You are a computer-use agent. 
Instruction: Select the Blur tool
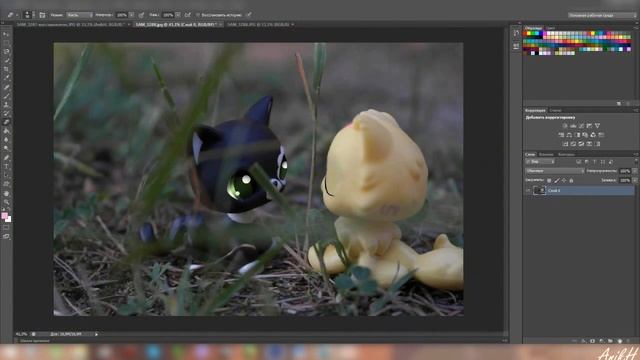pos(6,140)
